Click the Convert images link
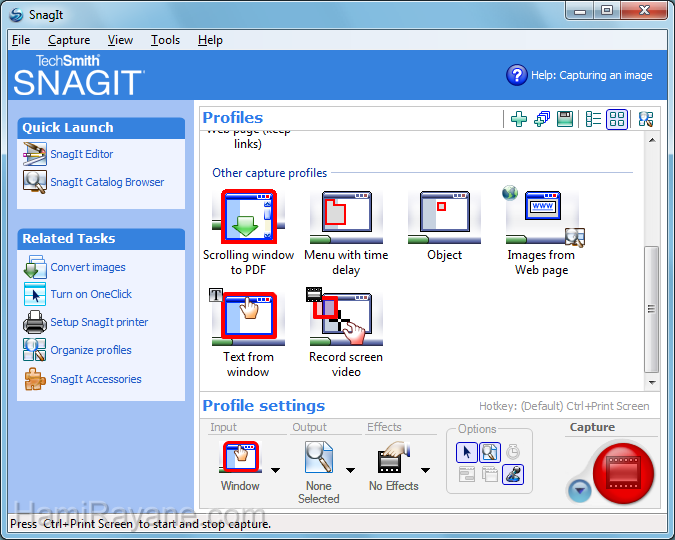Image resolution: width=675 pixels, height=540 pixels. [x=88, y=267]
